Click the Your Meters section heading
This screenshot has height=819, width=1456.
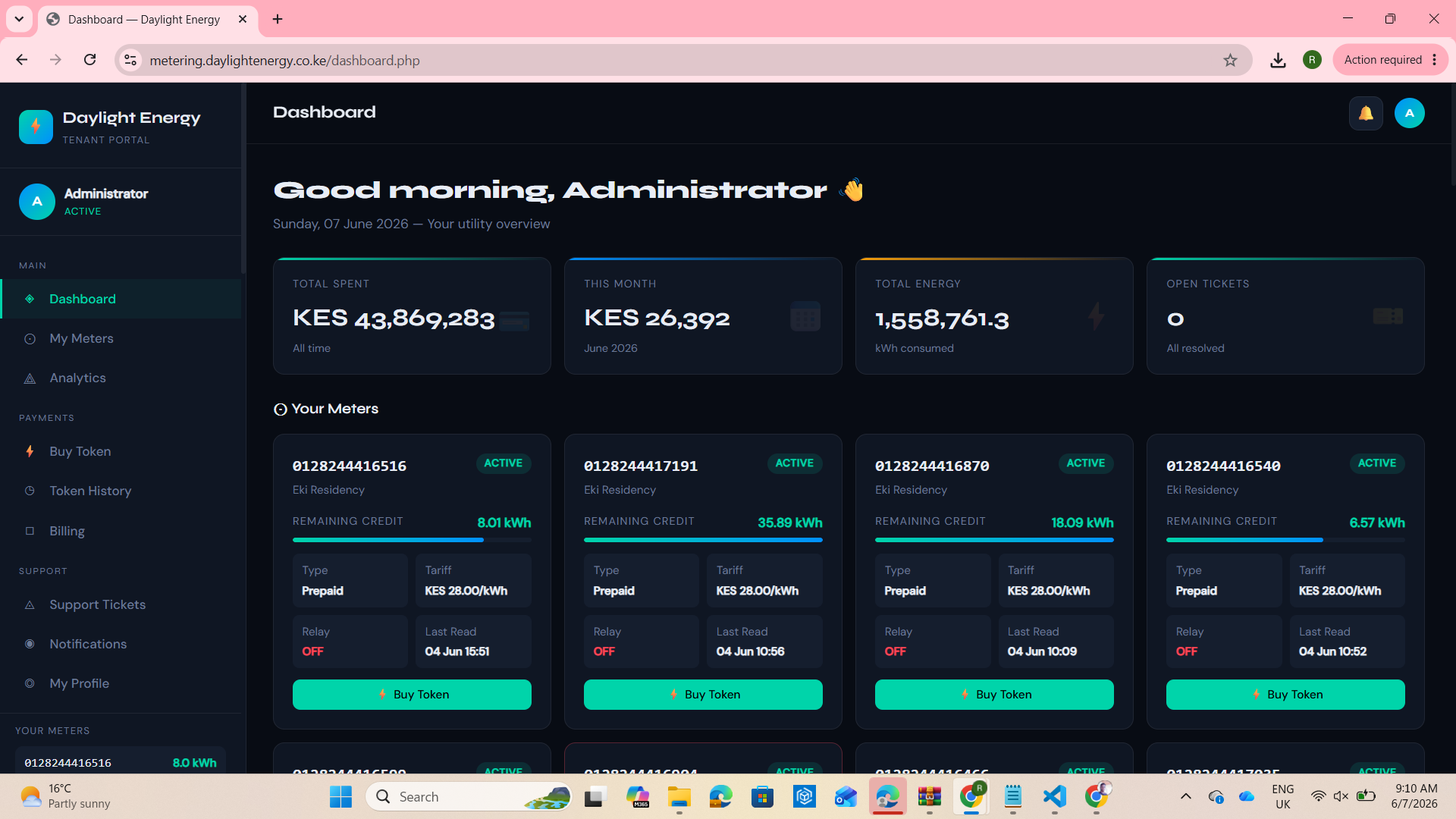326,409
